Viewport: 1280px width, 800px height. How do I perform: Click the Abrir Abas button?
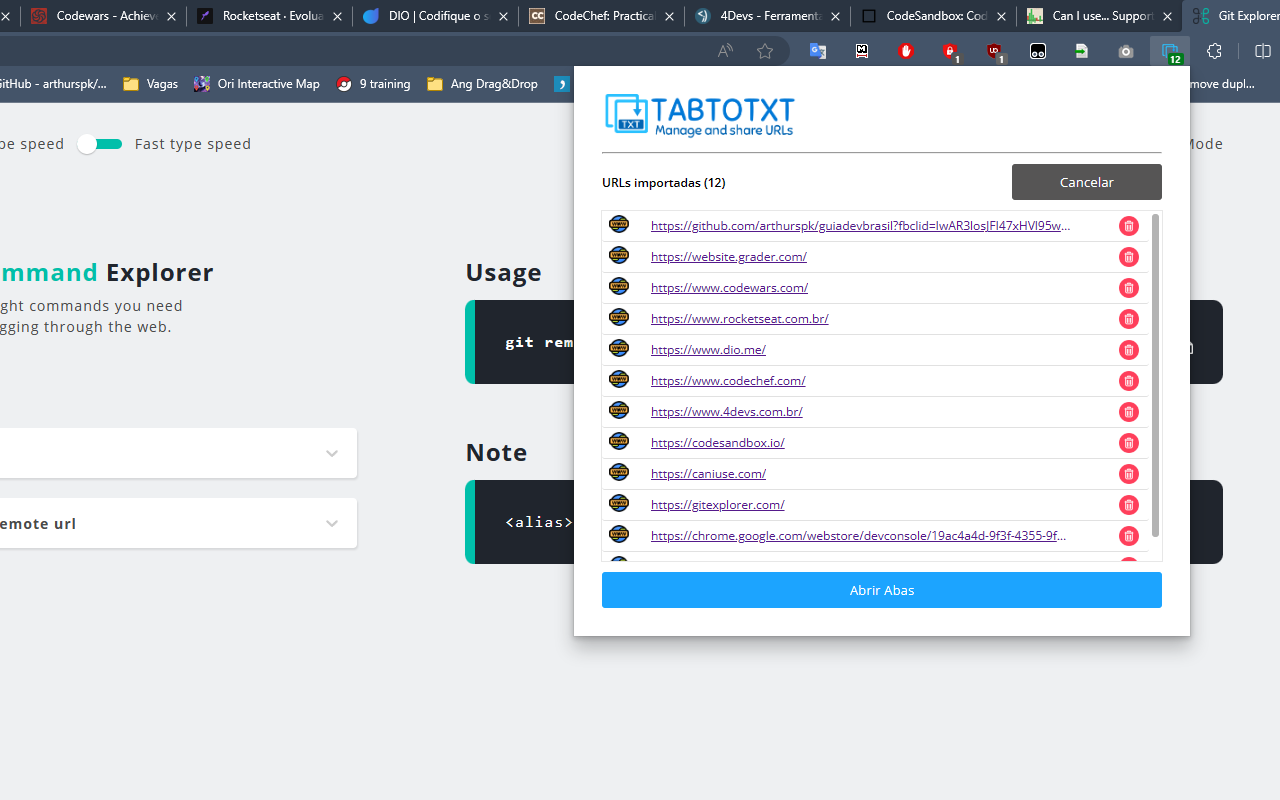[x=881, y=590]
